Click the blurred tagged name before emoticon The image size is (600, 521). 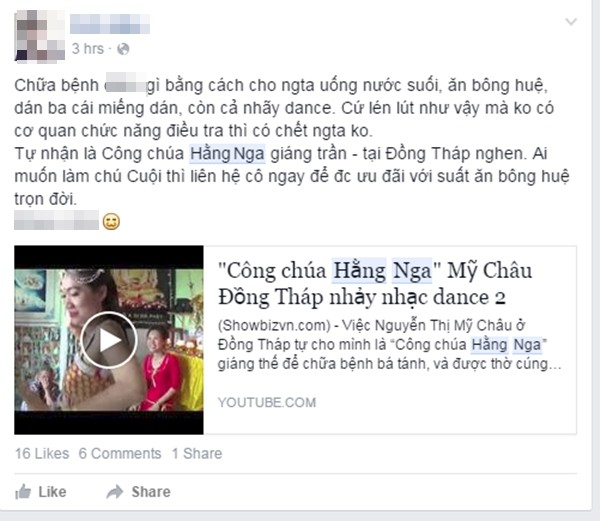click(56, 220)
